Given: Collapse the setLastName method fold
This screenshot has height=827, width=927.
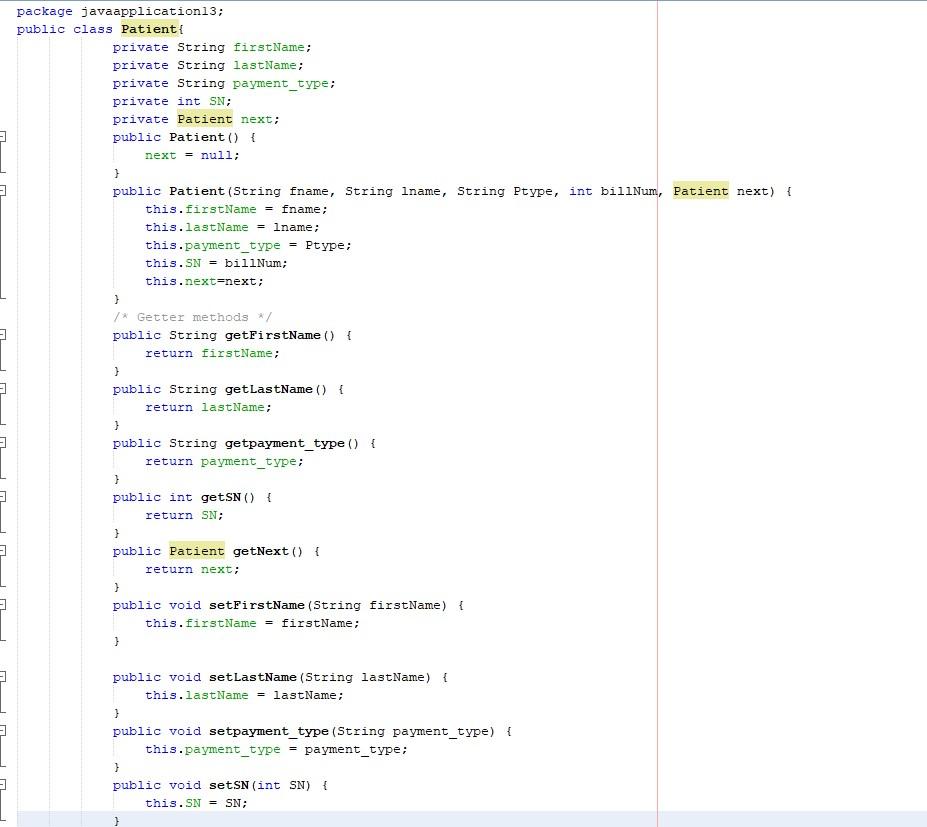Looking at the screenshot, I should [x=4, y=677].
